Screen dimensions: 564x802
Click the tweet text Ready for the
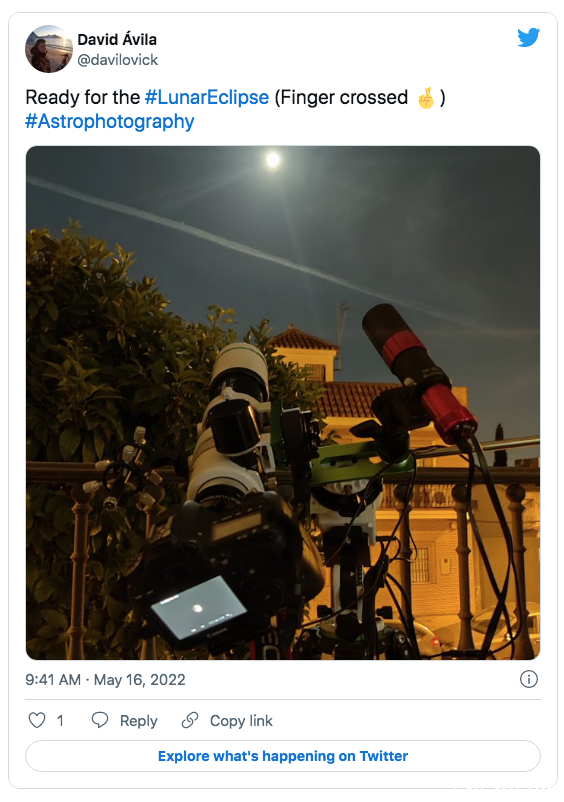tap(82, 97)
